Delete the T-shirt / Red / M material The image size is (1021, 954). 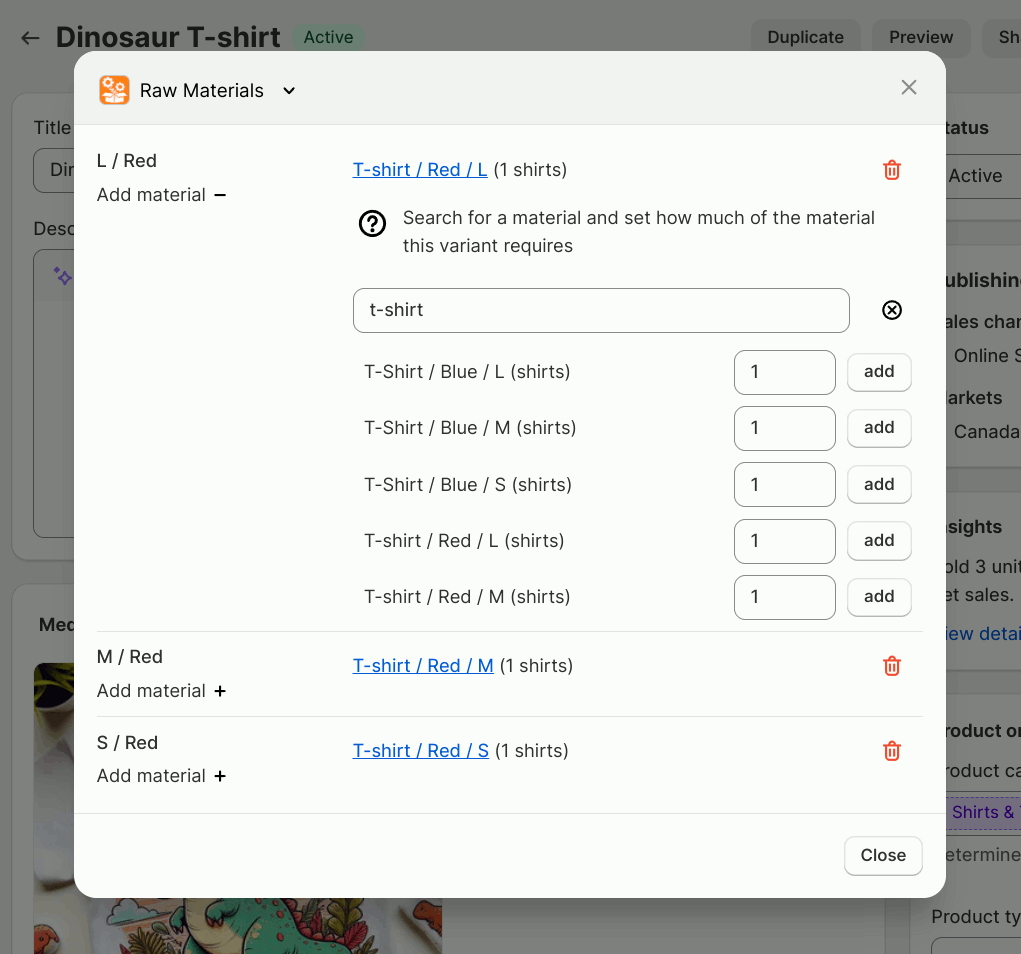pyautogui.click(x=891, y=666)
